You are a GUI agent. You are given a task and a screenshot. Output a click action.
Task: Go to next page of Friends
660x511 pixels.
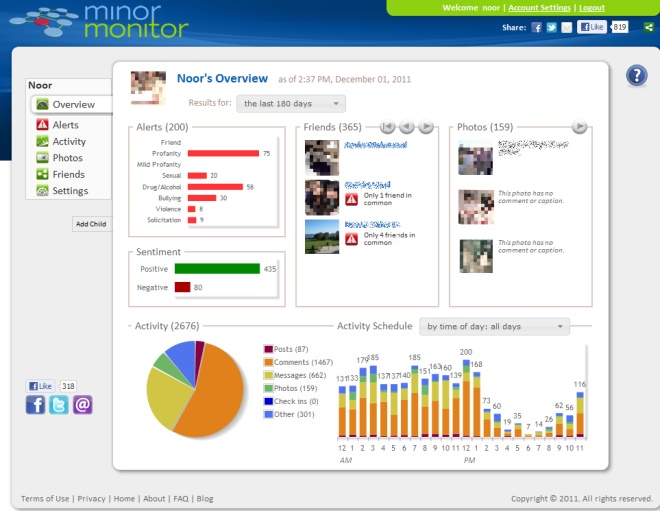coord(426,126)
